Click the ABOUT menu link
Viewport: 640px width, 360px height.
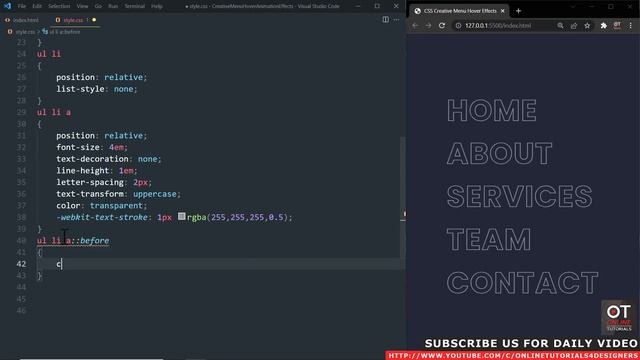[499, 153]
